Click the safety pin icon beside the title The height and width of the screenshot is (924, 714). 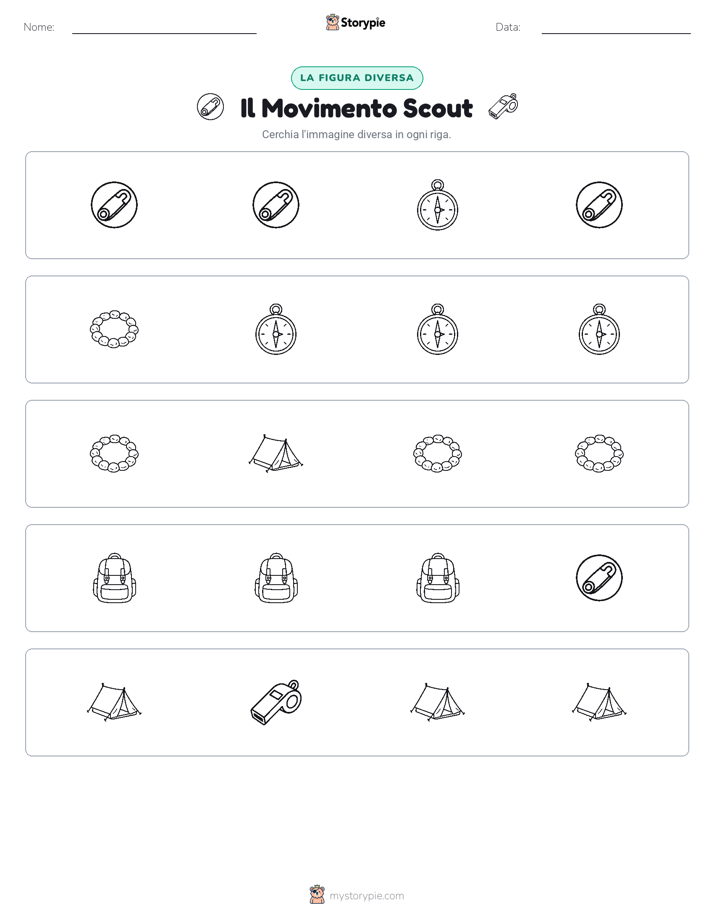tap(210, 107)
